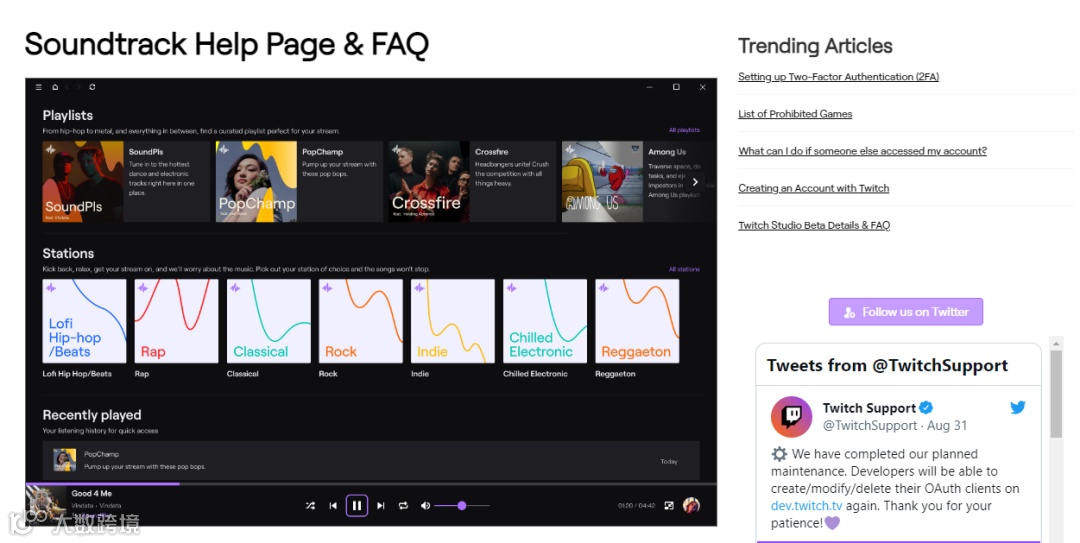Click the SoundPls playlist title text
1080x543 pixels.
(x=146, y=152)
